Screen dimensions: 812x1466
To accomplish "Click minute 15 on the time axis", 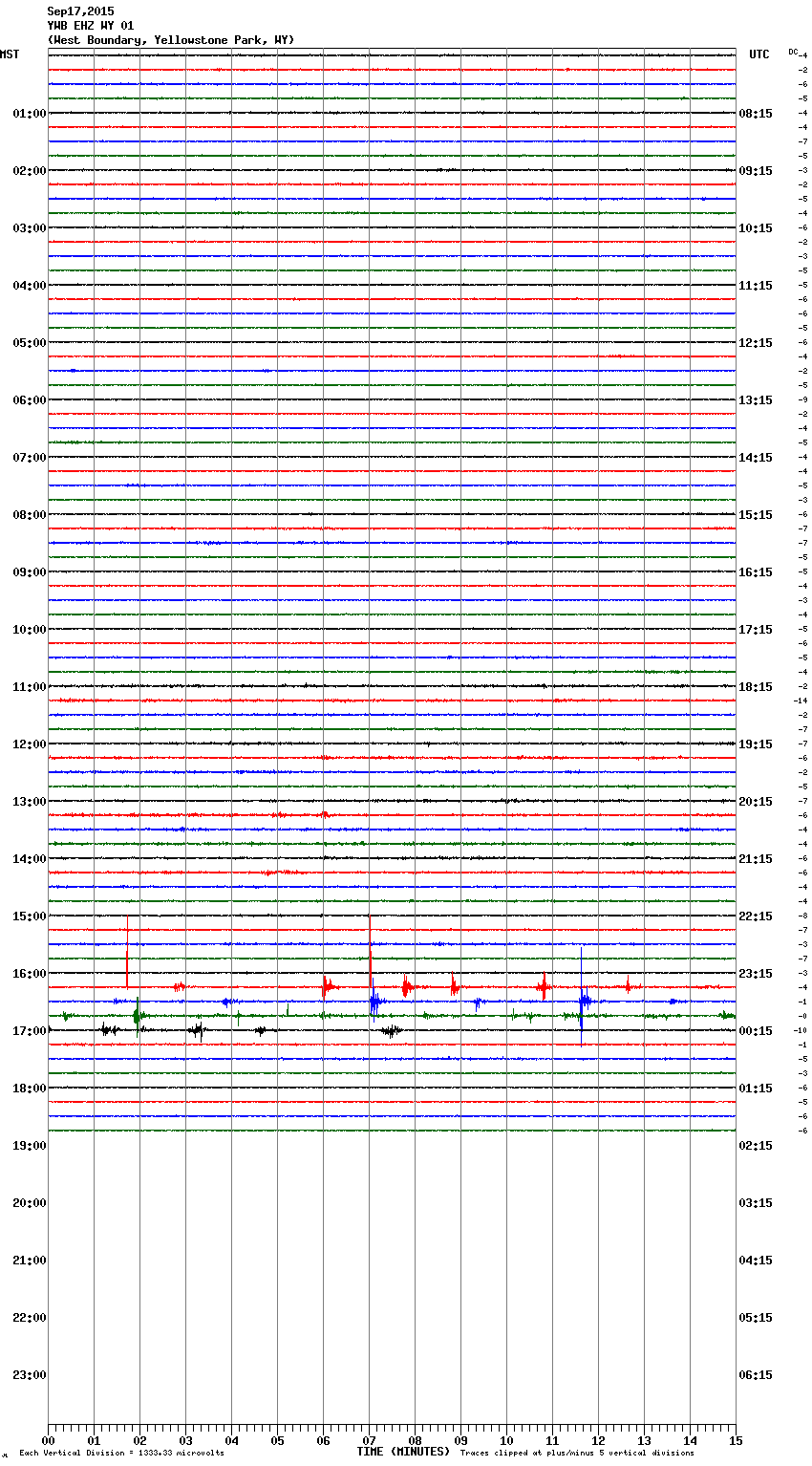I will [736, 1441].
